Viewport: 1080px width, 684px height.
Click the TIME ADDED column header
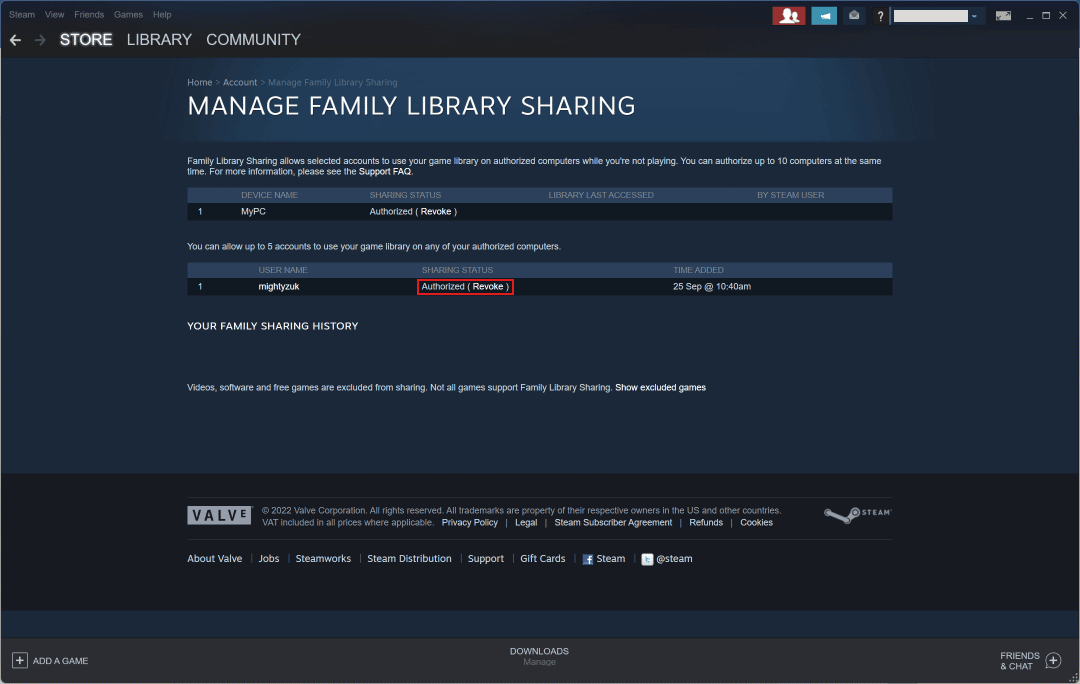(698, 270)
